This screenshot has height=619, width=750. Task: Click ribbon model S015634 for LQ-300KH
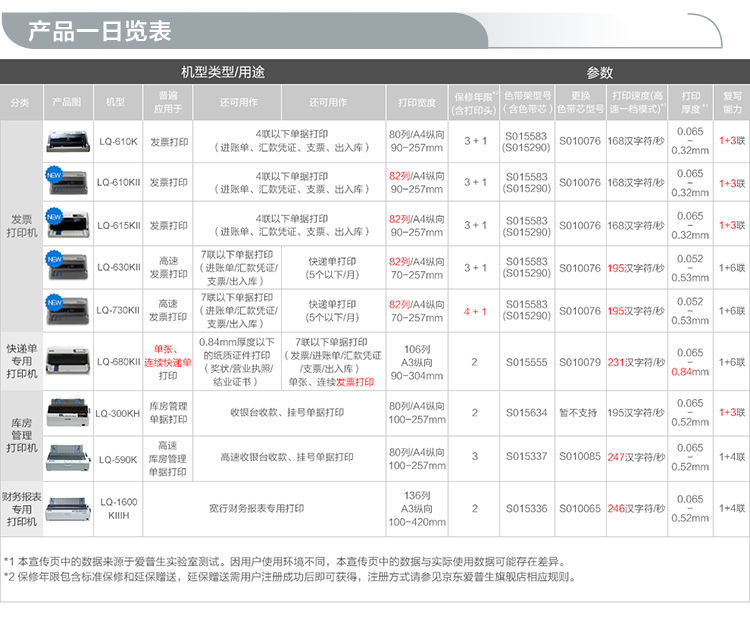527,412
